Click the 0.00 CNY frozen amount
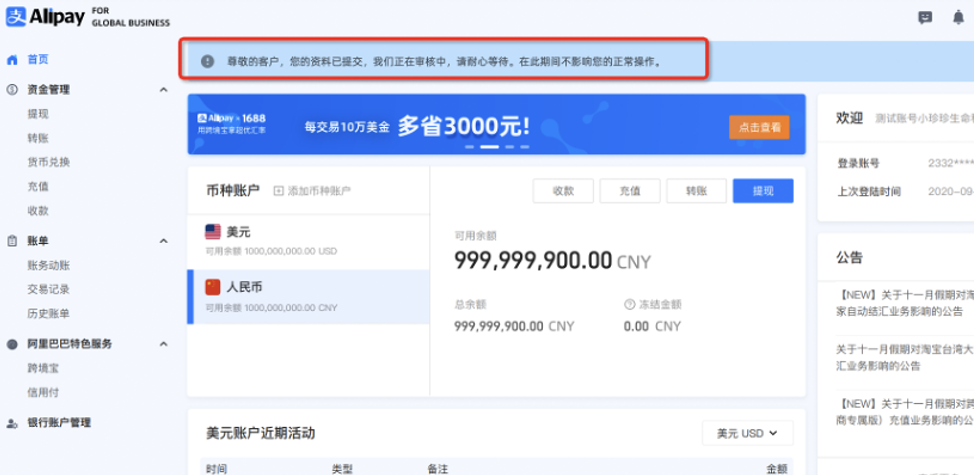 pyautogui.click(x=652, y=327)
